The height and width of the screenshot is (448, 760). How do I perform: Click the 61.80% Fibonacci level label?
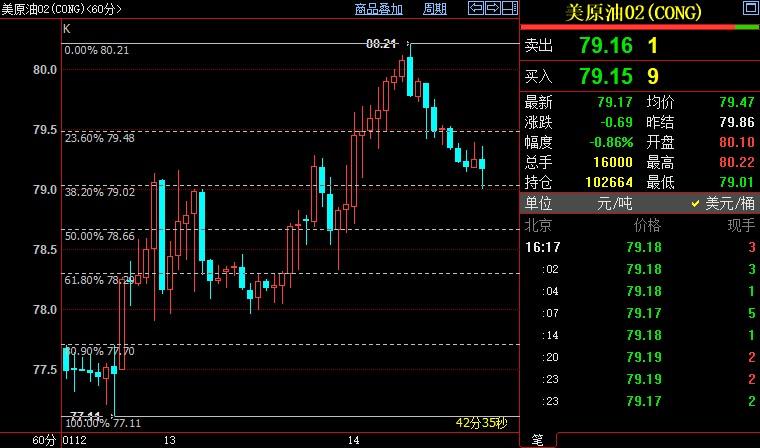100,281
